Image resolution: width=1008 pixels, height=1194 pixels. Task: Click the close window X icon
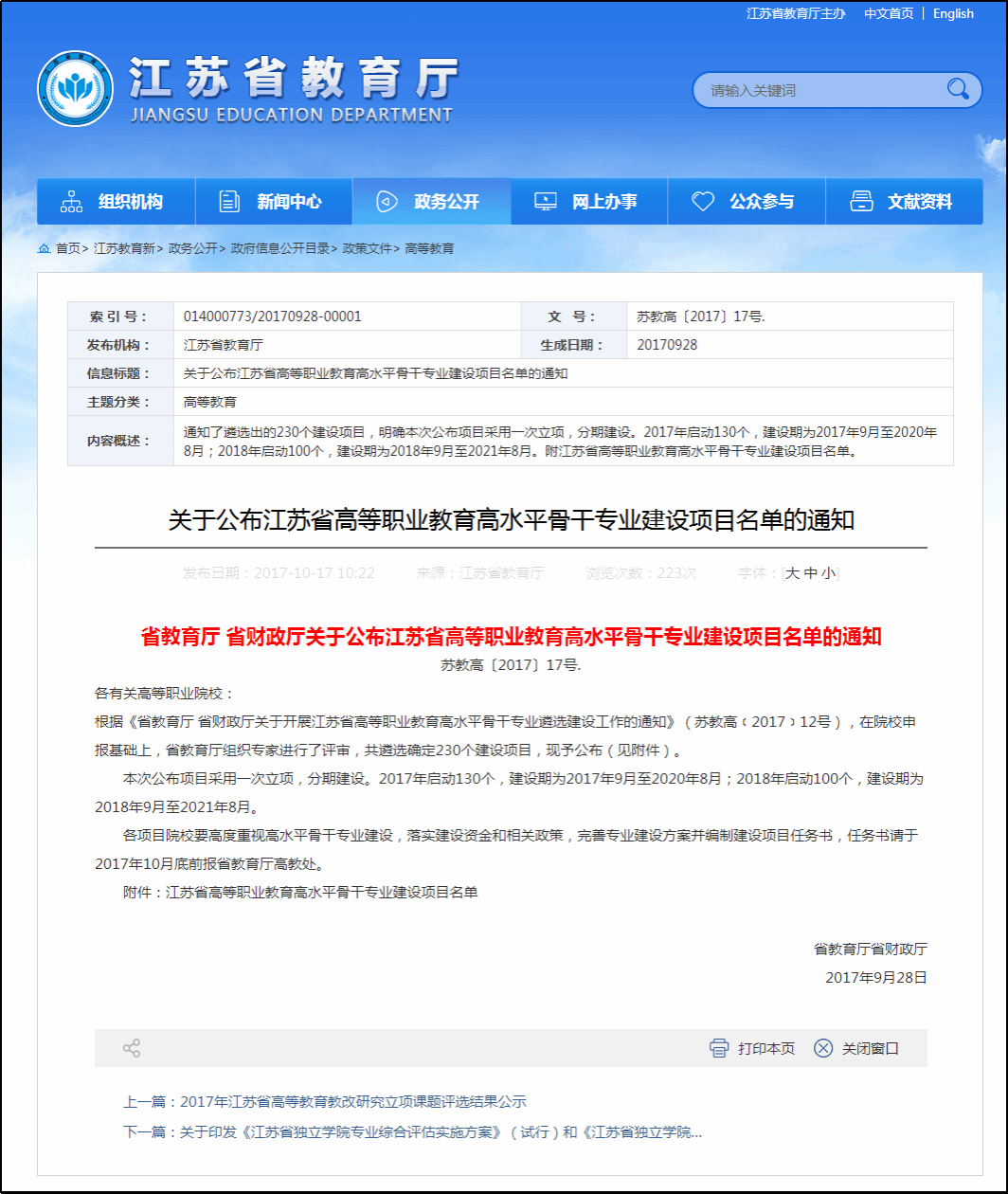tap(823, 1048)
